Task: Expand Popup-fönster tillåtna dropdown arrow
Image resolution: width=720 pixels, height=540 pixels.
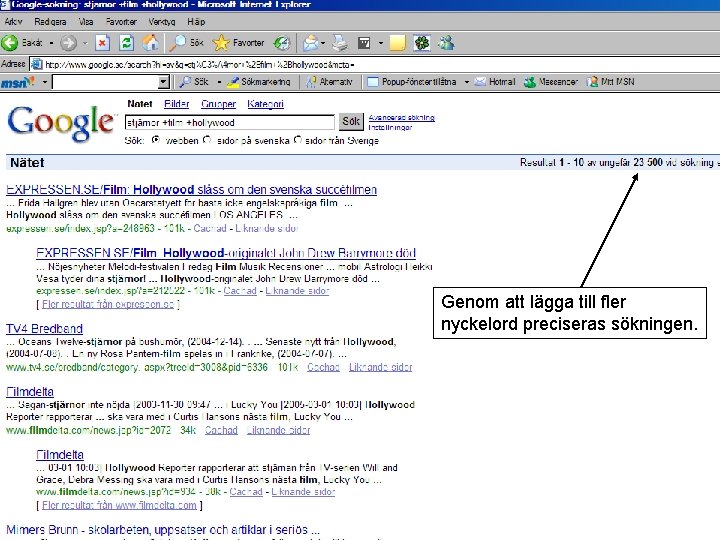Action: [x=467, y=82]
